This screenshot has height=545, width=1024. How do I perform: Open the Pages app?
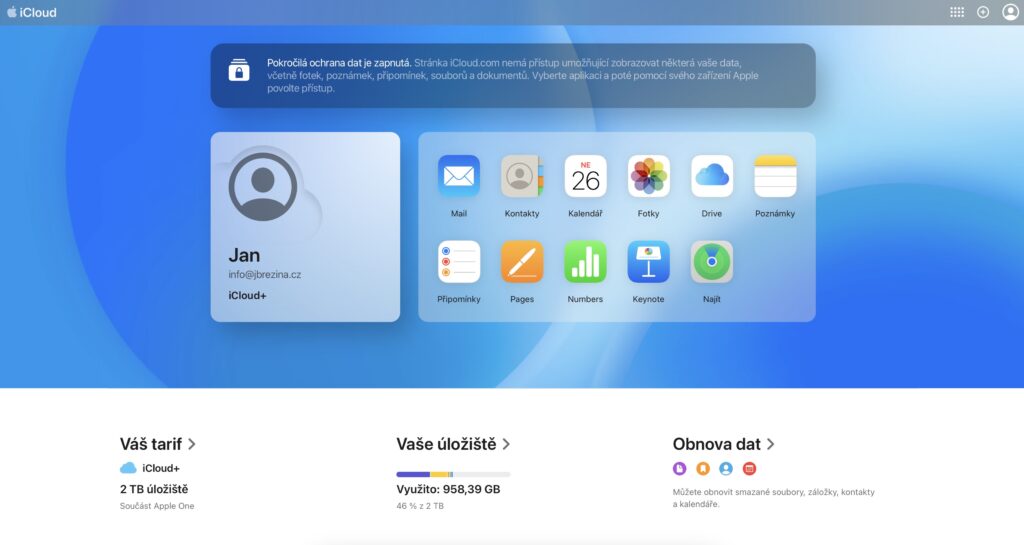[522, 262]
